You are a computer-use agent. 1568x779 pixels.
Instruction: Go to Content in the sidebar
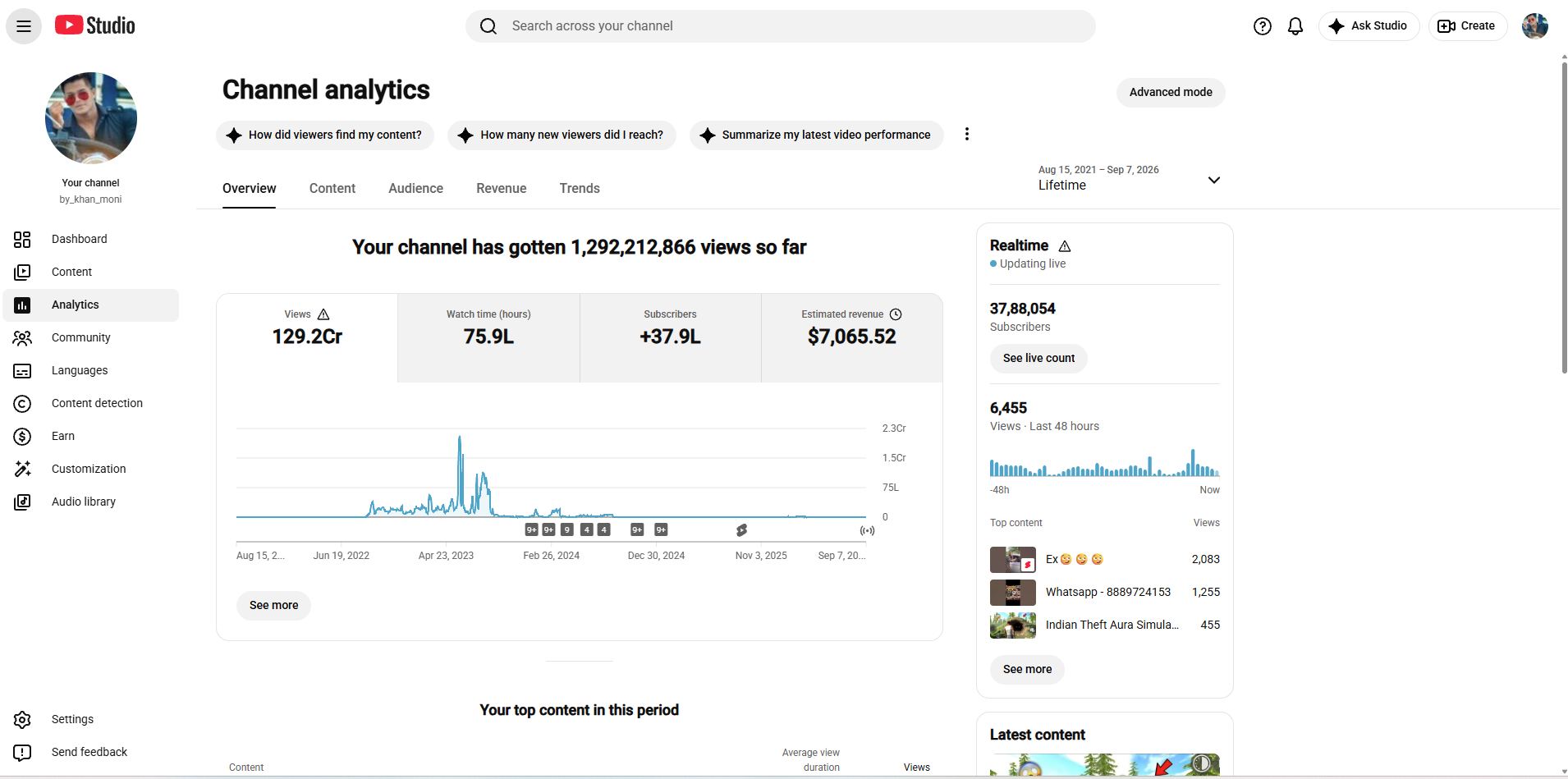[x=91, y=272]
